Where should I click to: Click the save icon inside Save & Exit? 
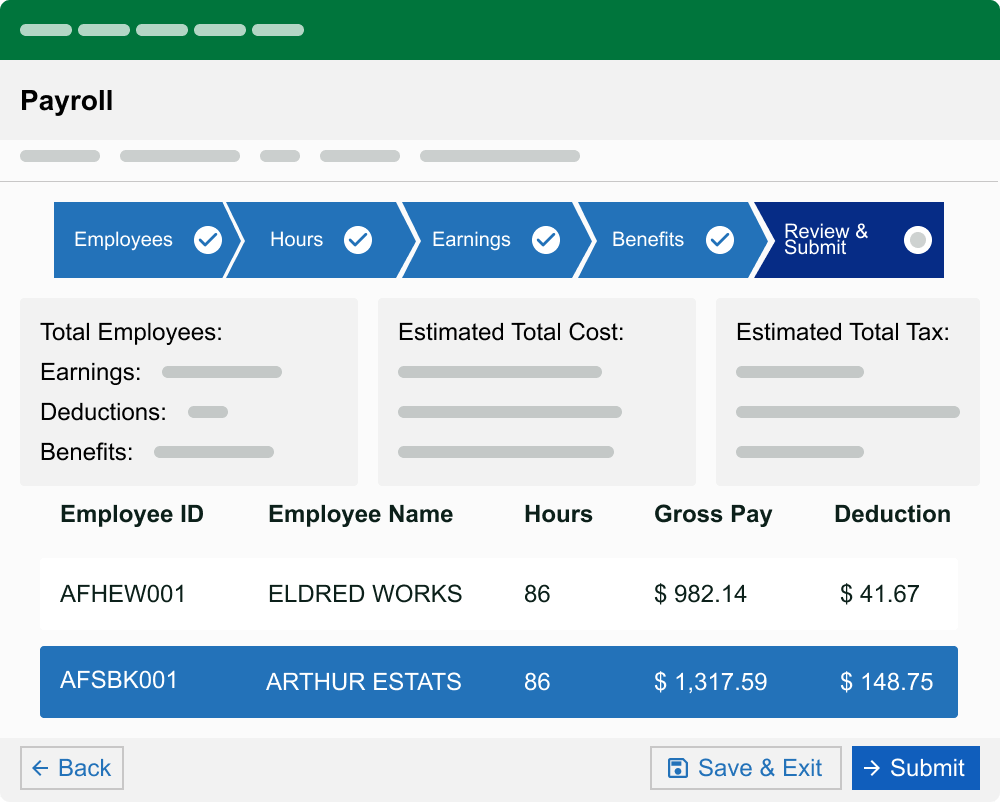pyautogui.click(x=677, y=767)
